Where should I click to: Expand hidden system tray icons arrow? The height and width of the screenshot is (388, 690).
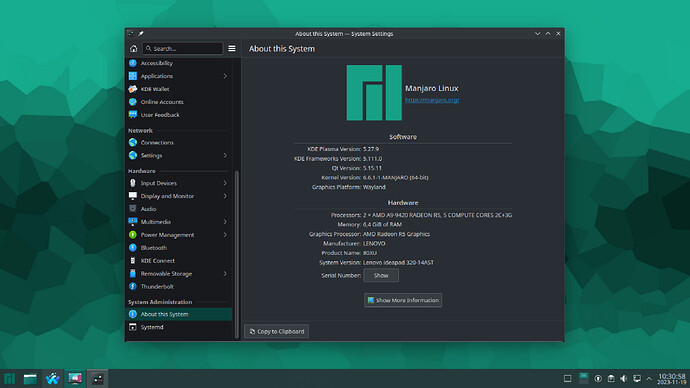(649, 378)
